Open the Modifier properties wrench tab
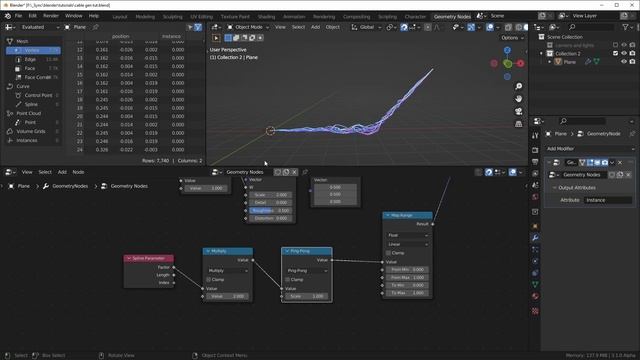The width and height of the screenshot is (640, 360). coord(535,238)
